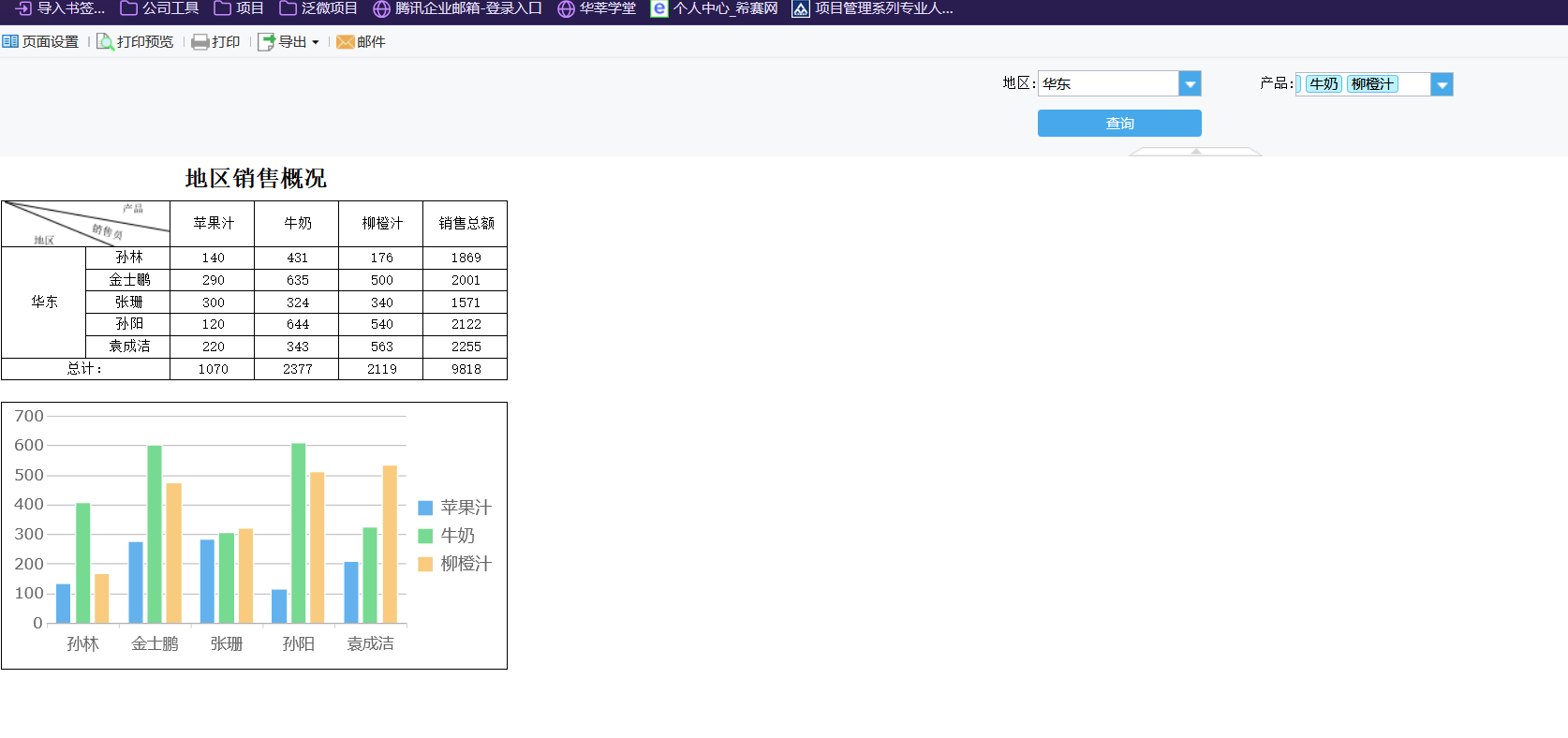Viewport: 1568px width, 738px height.
Task: Click the 孙林 chart axis label
Action: tap(82, 644)
